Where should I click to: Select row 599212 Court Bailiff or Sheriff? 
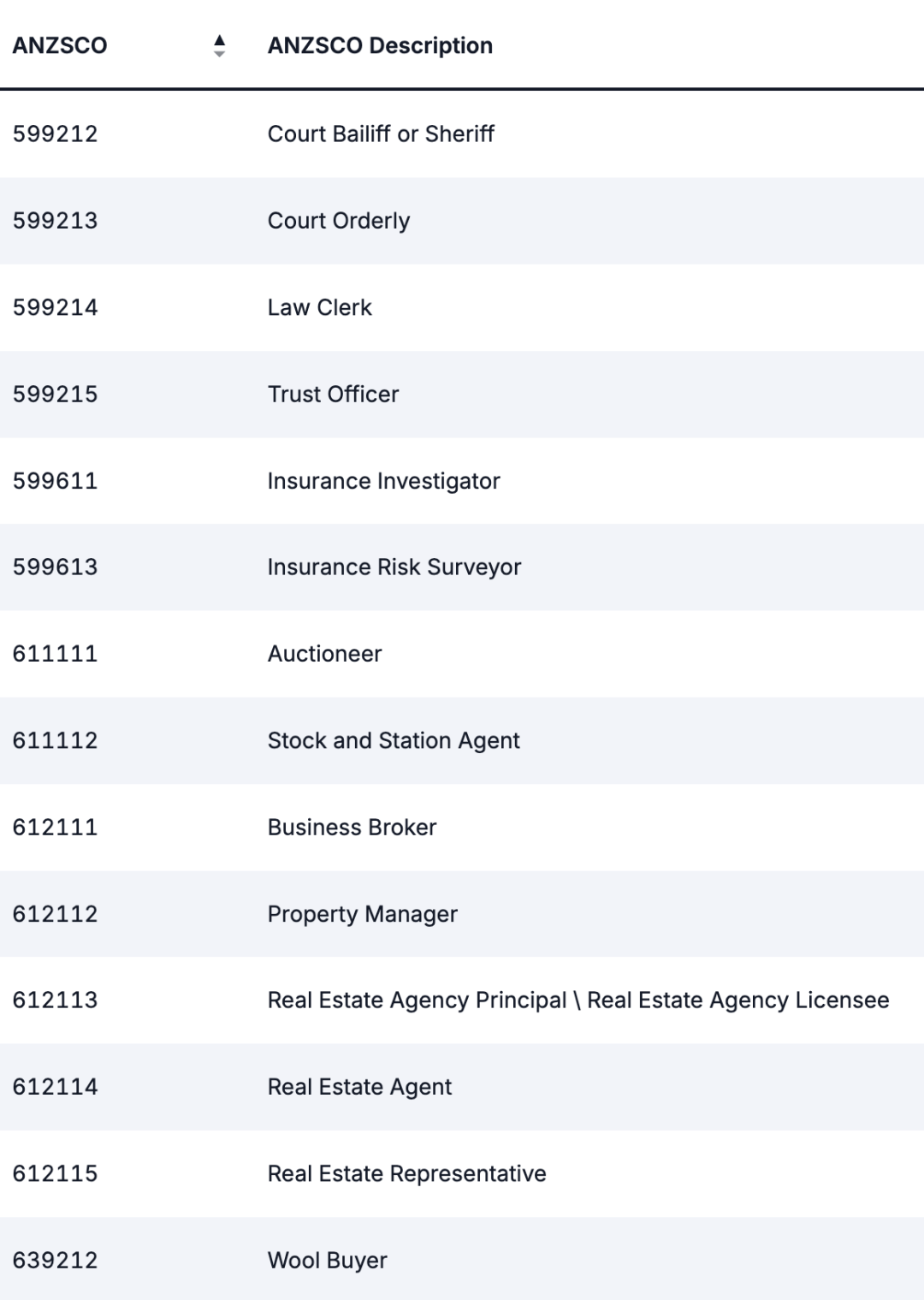coord(462,134)
